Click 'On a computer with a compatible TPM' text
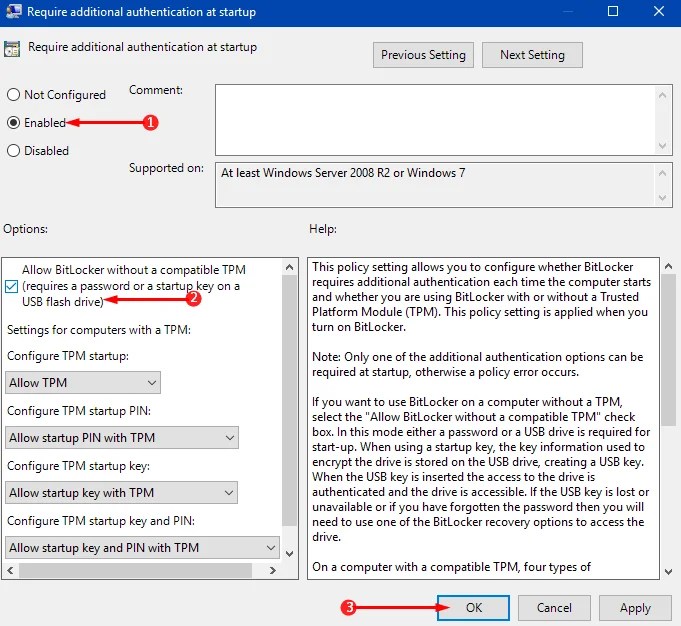Screen dimensions: 681x626 (451, 567)
